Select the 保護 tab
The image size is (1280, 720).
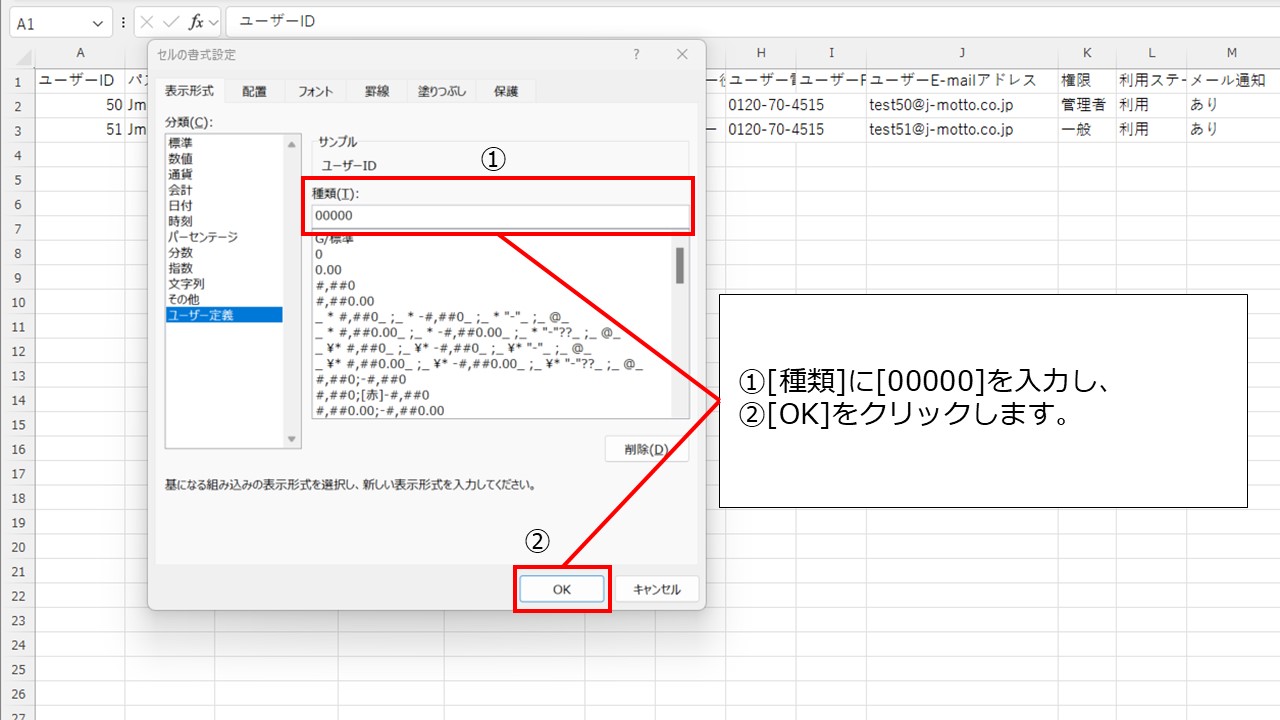coord(506,91)
